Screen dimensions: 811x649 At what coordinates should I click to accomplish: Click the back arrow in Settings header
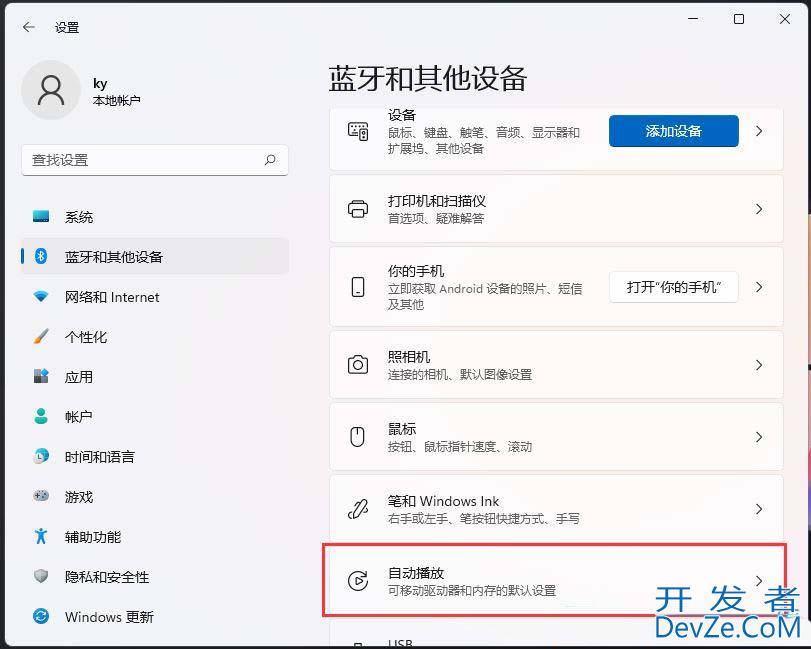(x=29, y=27)
